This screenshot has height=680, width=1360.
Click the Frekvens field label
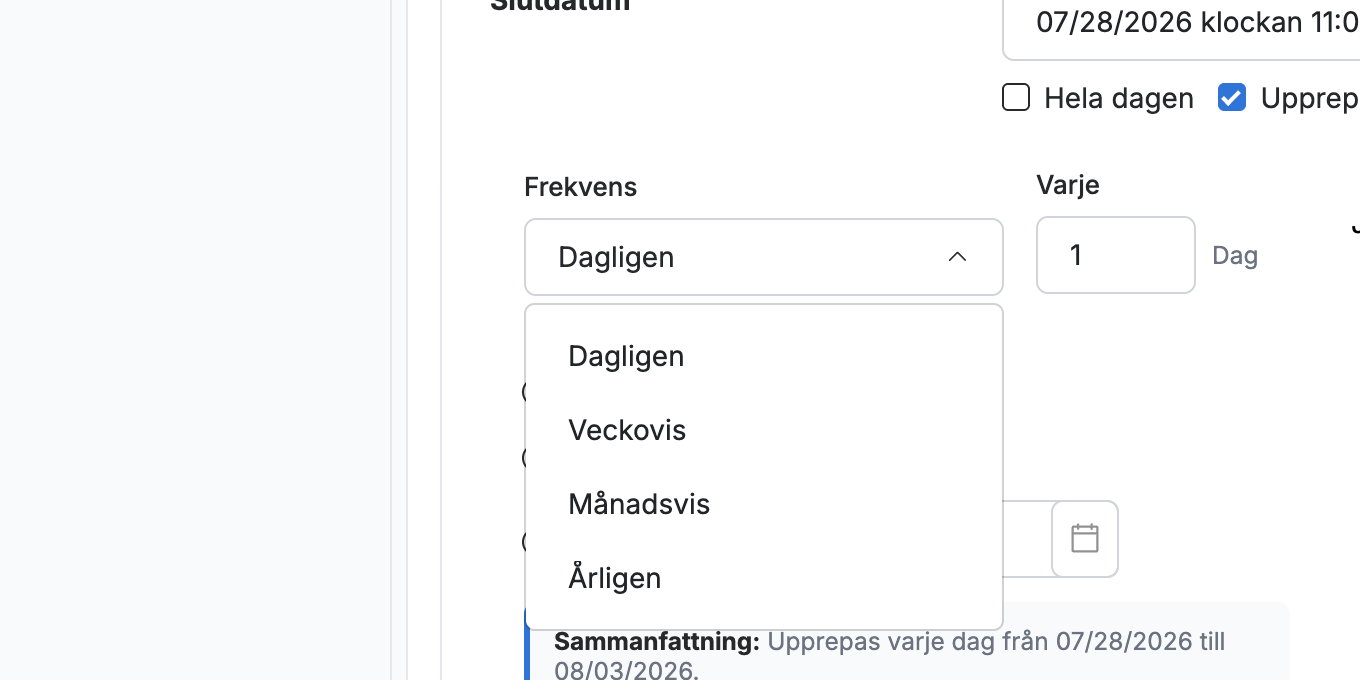coord(581,187)
